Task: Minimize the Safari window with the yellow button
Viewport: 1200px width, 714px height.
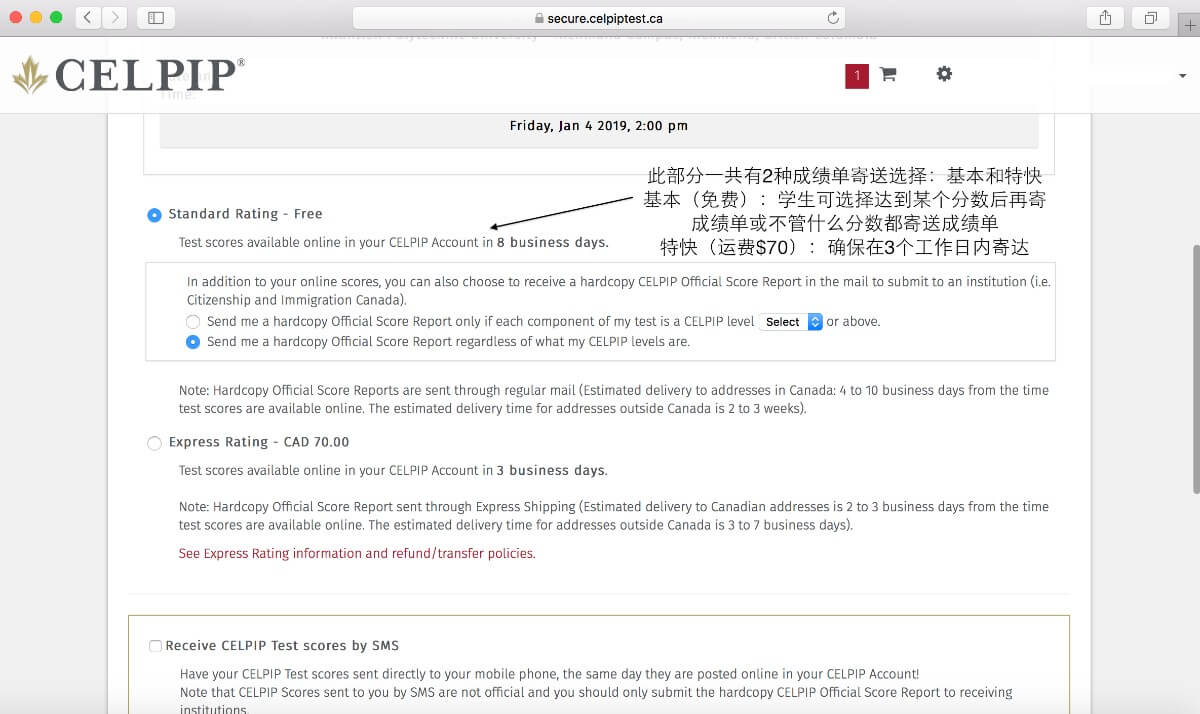Action: (x=36, y=17)
